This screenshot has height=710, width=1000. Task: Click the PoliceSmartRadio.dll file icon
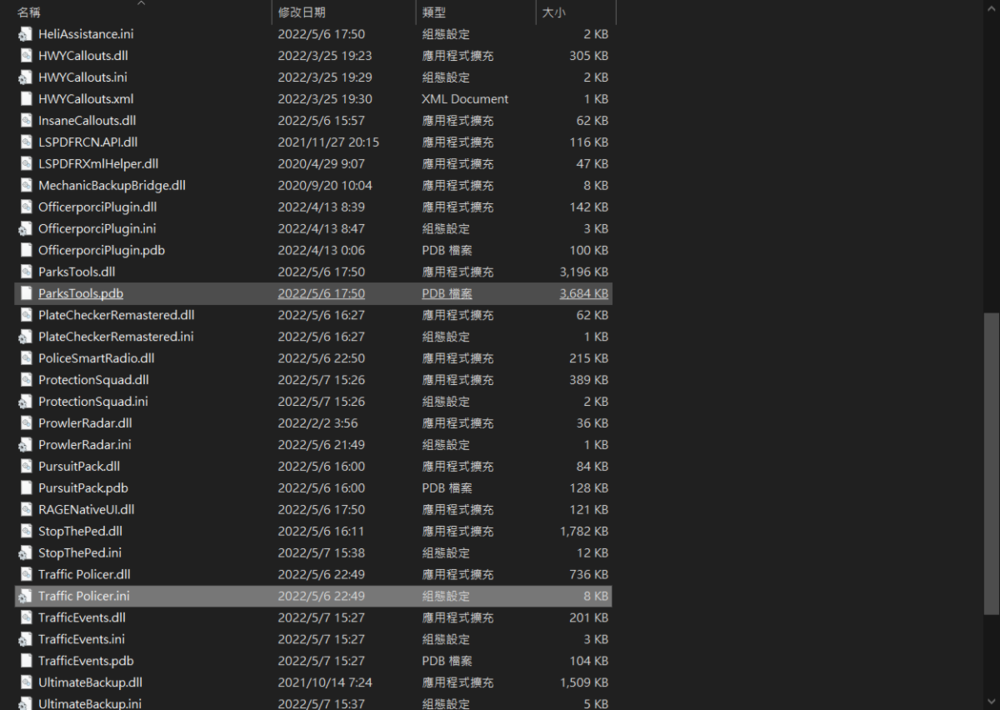click(24, 358)
